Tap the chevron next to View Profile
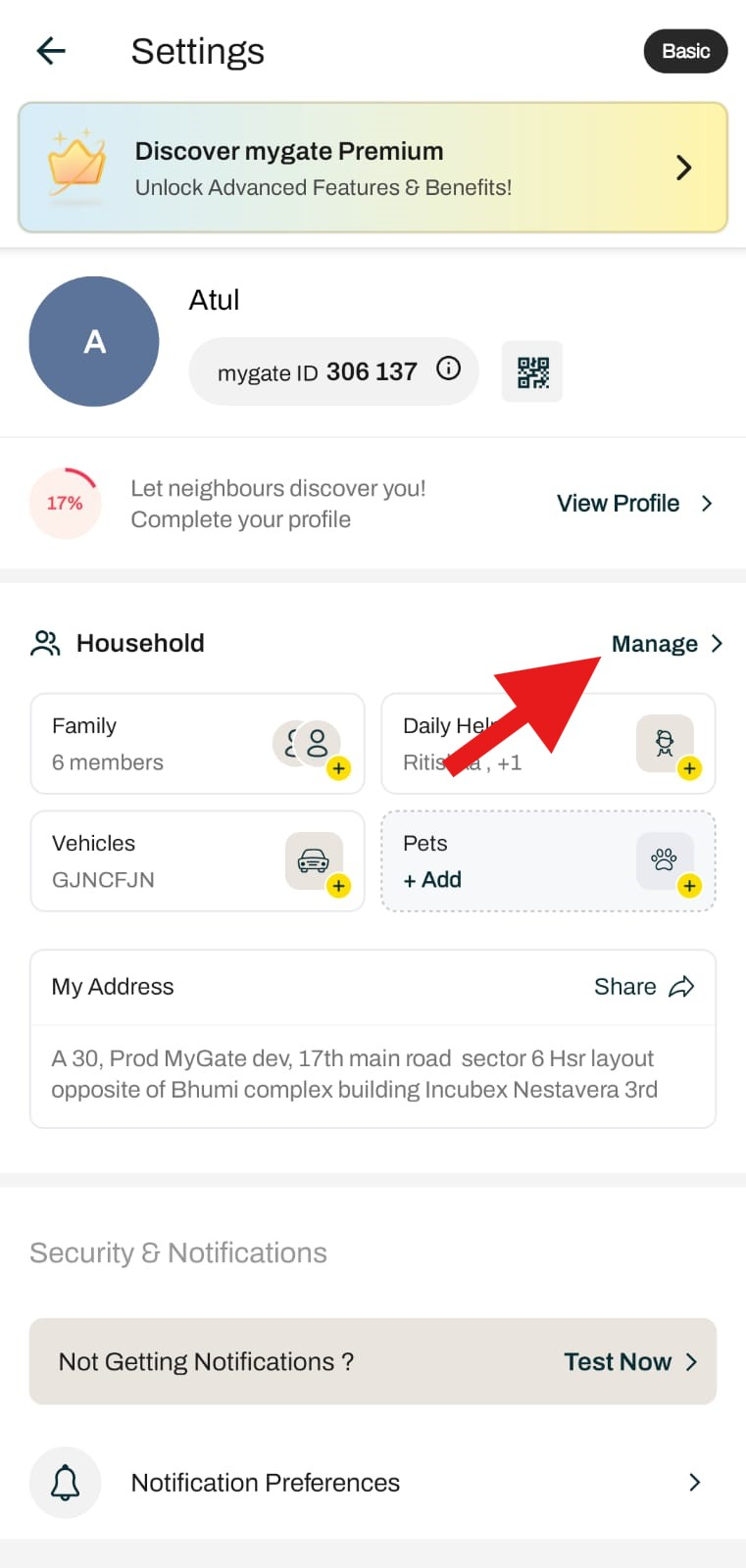 point(707,504)
